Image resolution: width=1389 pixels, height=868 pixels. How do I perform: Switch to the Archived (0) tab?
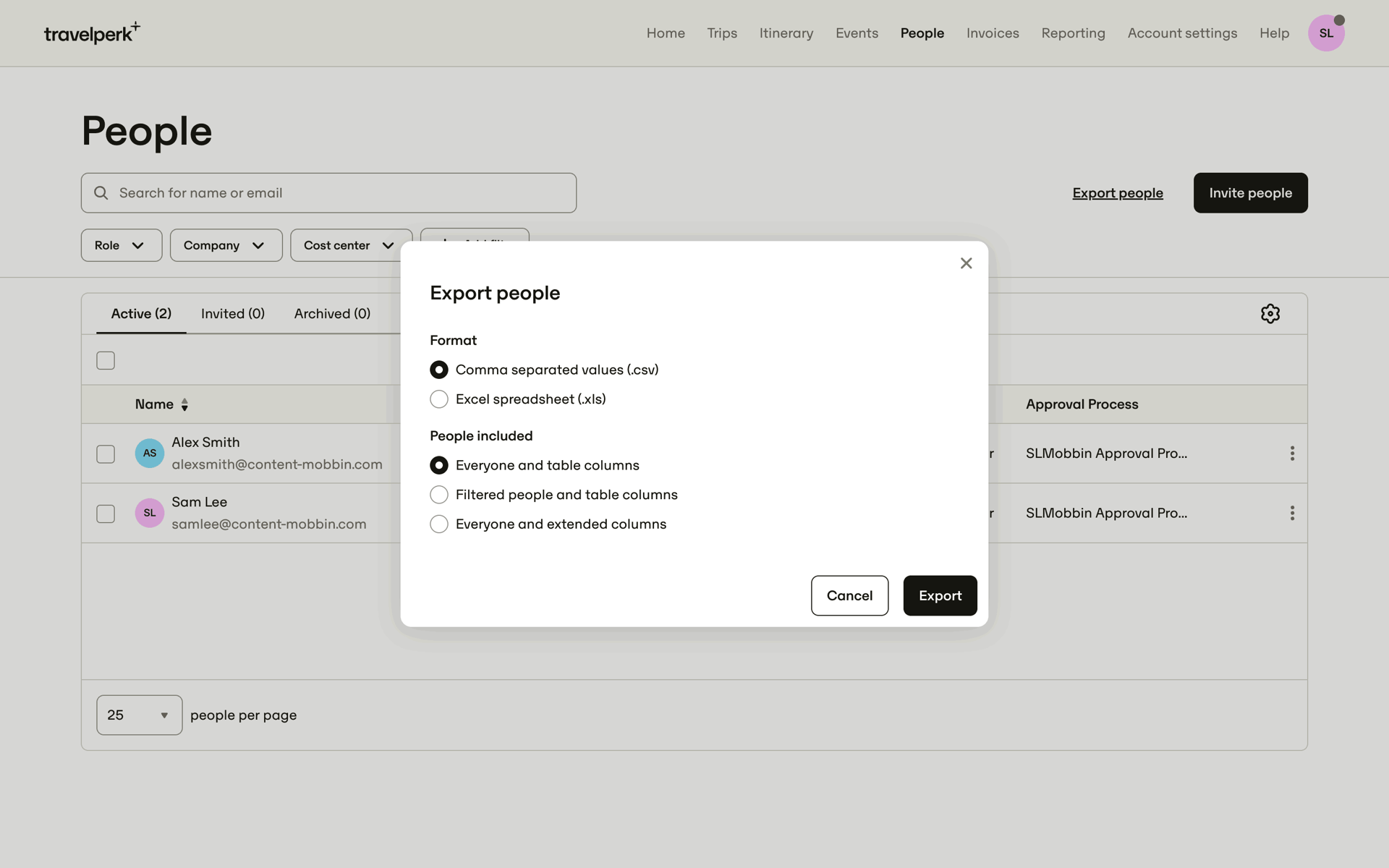point(332,313)
